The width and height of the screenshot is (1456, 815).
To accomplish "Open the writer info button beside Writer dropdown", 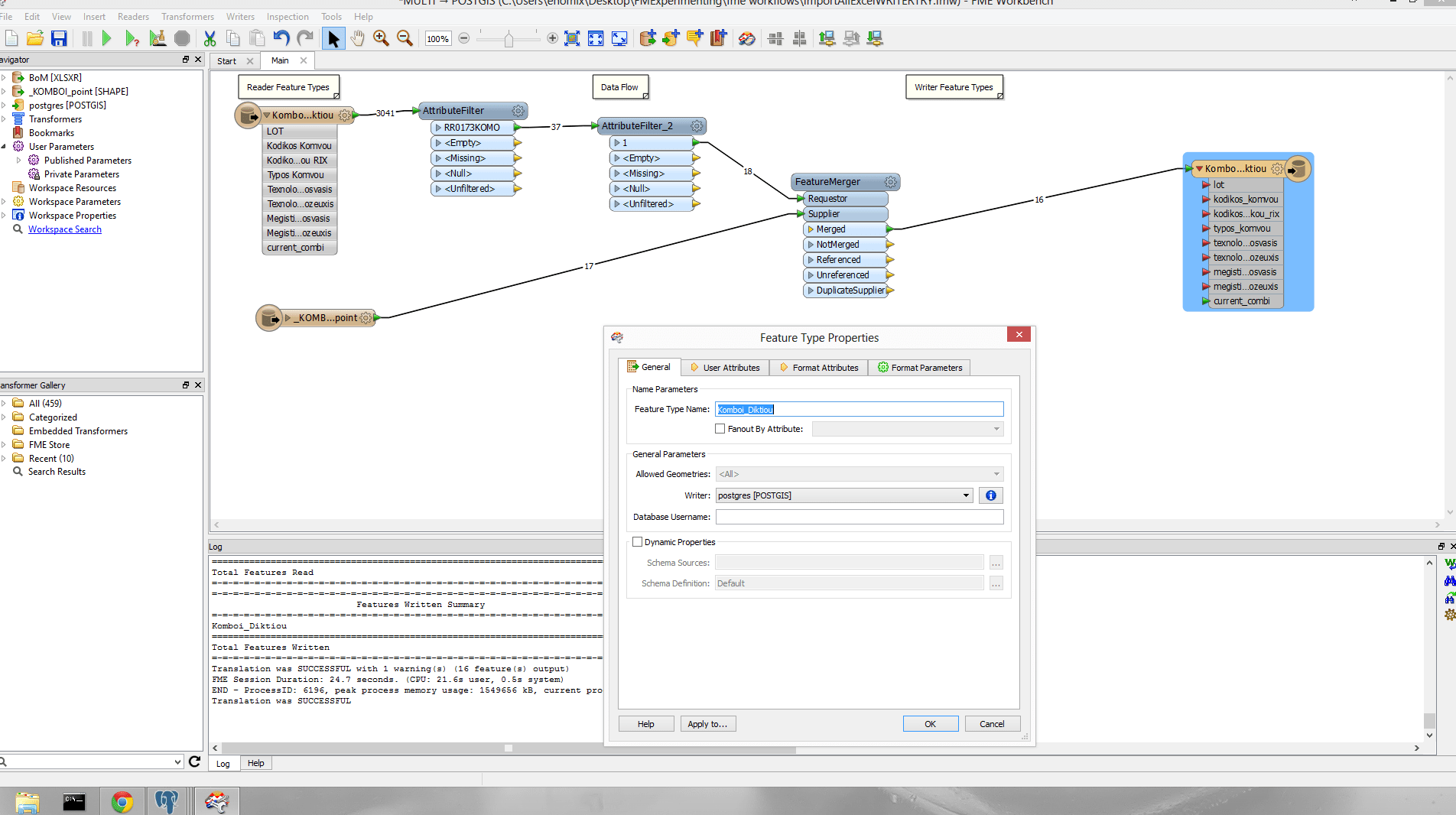I will (x=990, y=495).
